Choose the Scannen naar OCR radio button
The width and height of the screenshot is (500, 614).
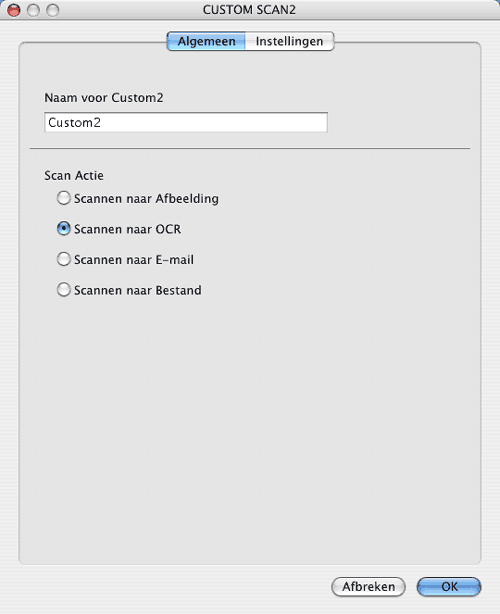click(63, 229)
